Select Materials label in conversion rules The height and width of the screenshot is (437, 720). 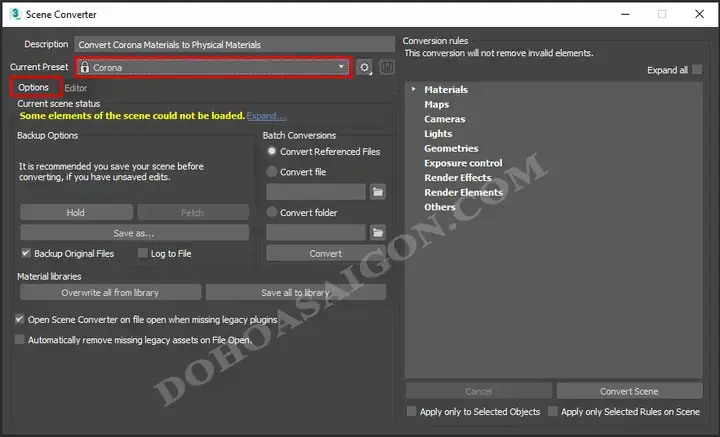(x=446, y=90)
